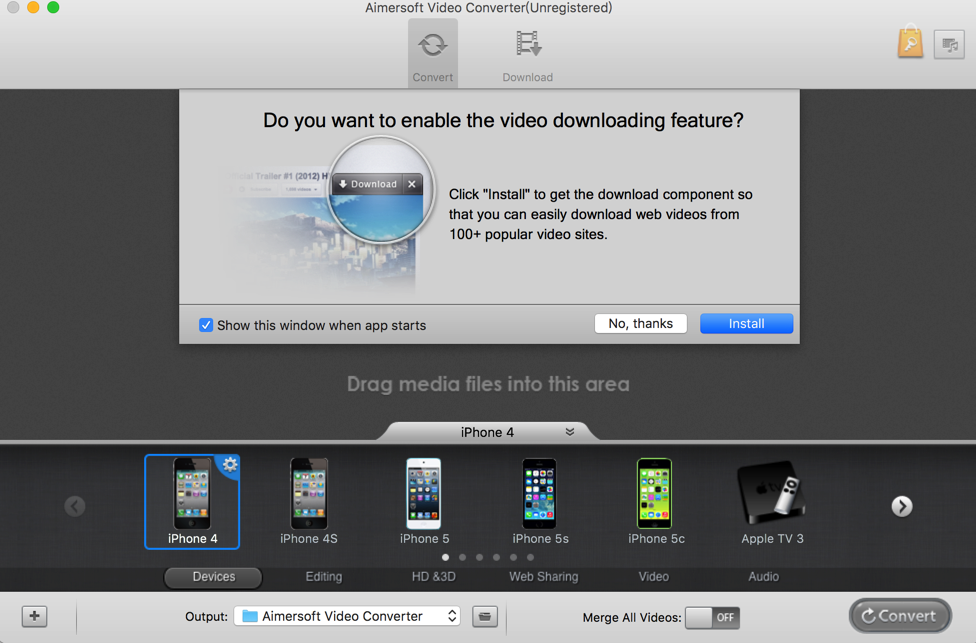Screen dimensions: 976x643
Task: Click the green zoom window button
Action: pyautogui.click(x=54, y=7)
